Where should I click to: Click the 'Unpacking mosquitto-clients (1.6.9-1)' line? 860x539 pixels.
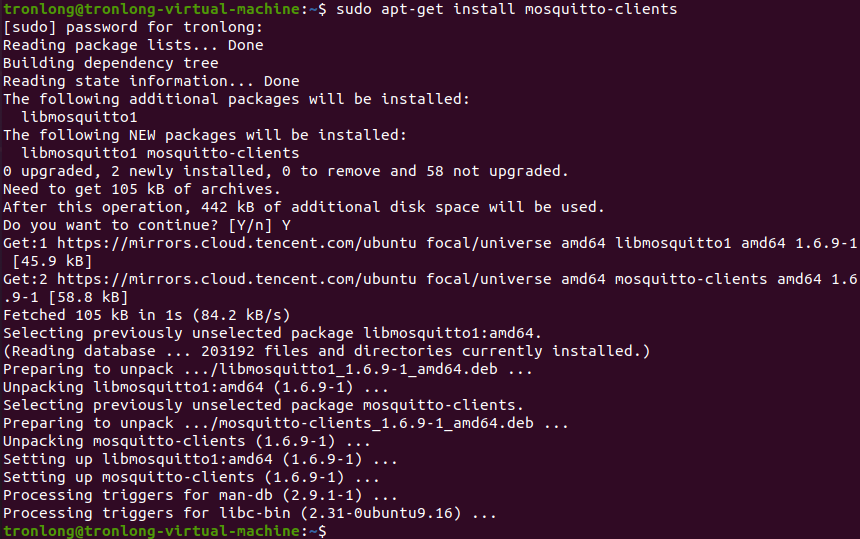click(x=187, y=441)
